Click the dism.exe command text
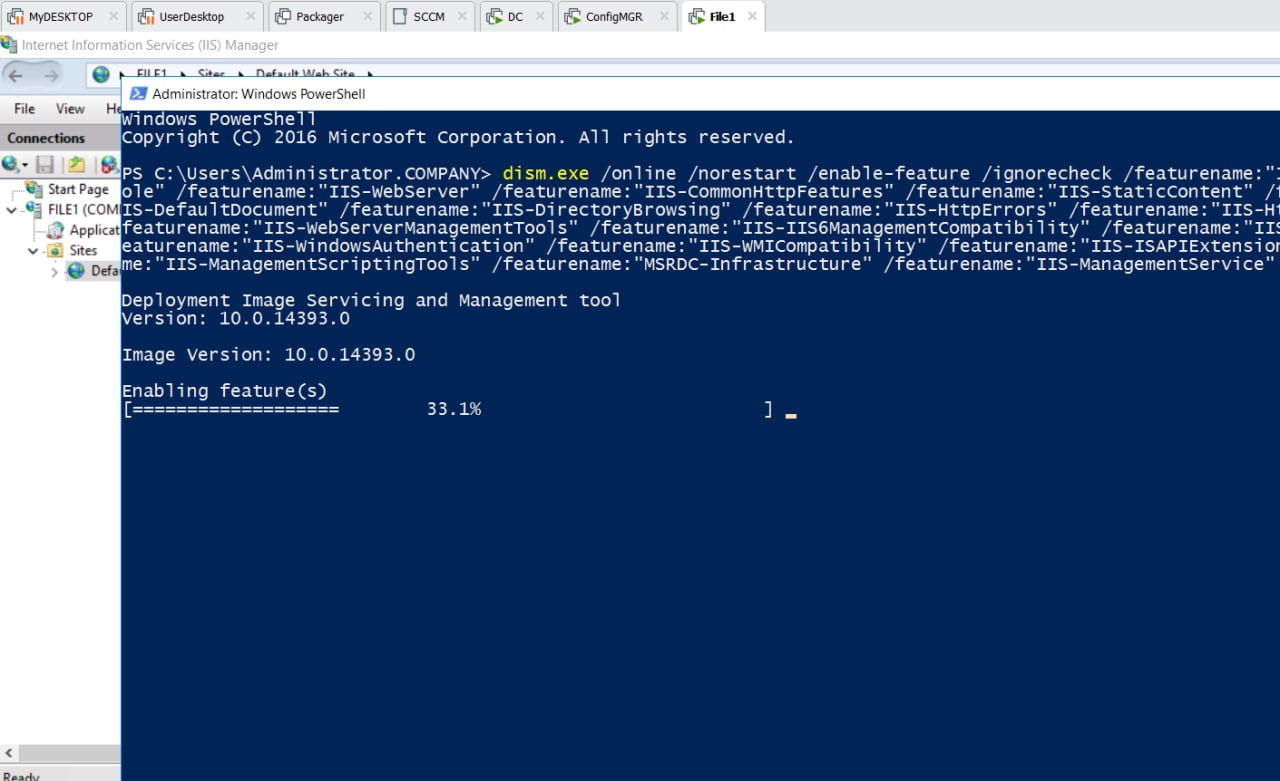The image size is (1280, 781). (x=545, y=173)
